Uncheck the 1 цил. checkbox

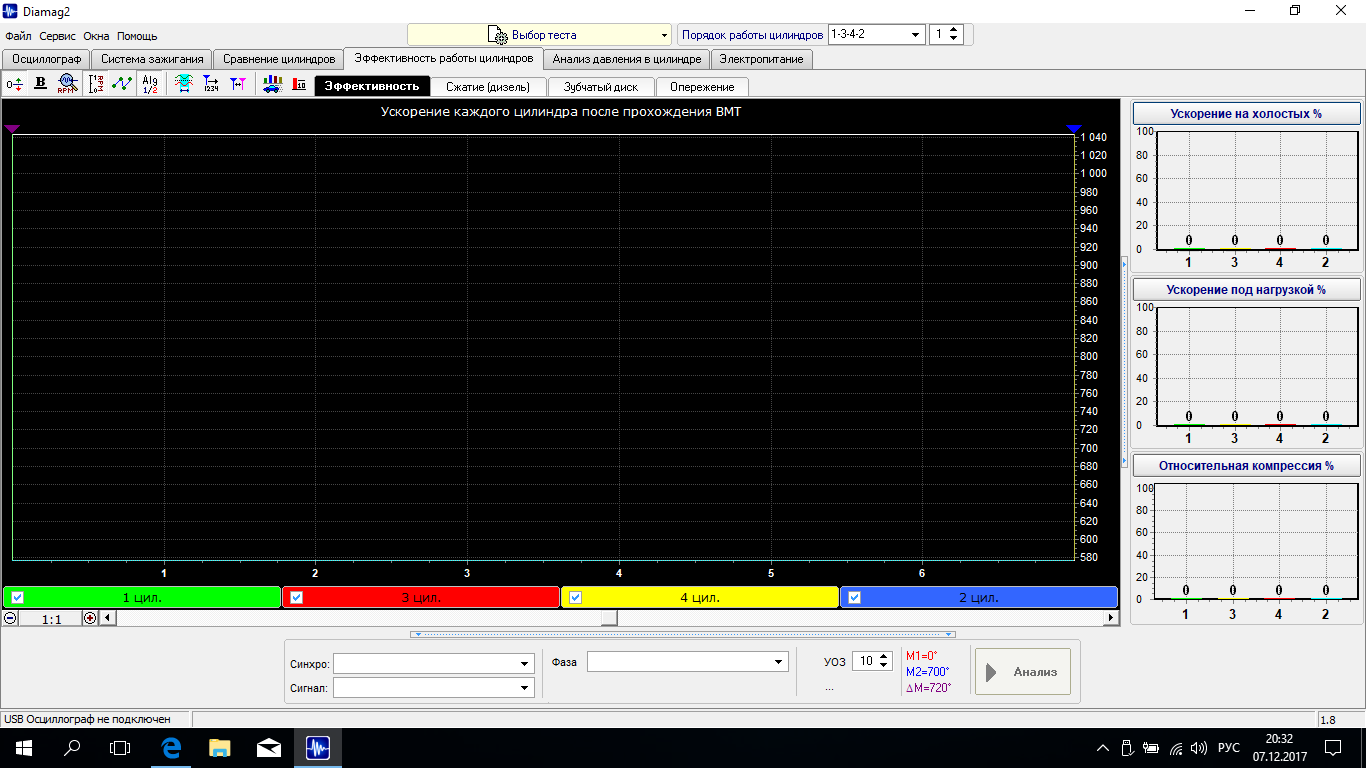coord(17,598)
